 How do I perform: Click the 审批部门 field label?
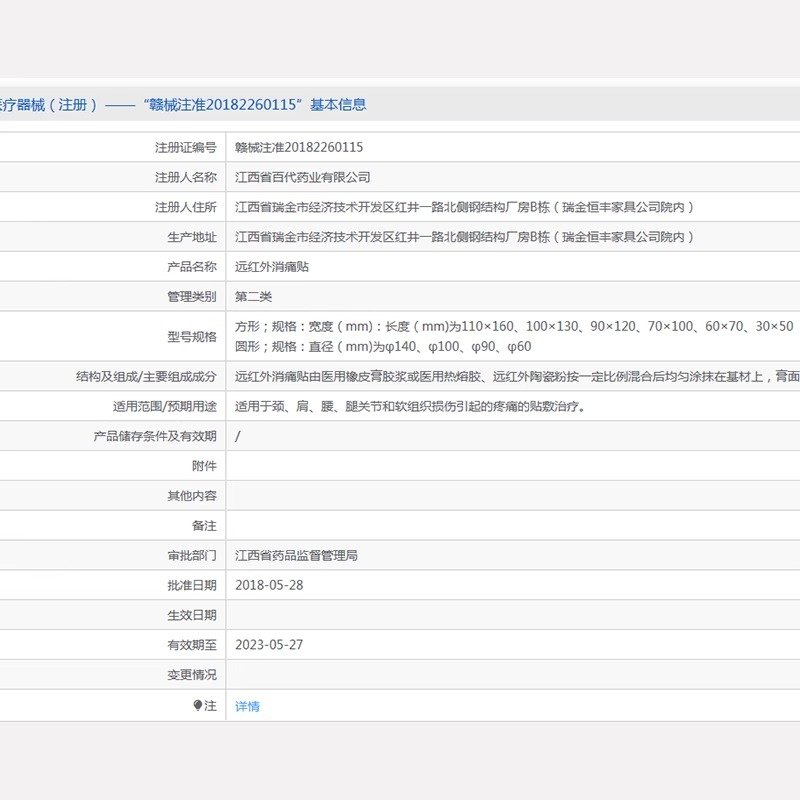pos(192,555)
